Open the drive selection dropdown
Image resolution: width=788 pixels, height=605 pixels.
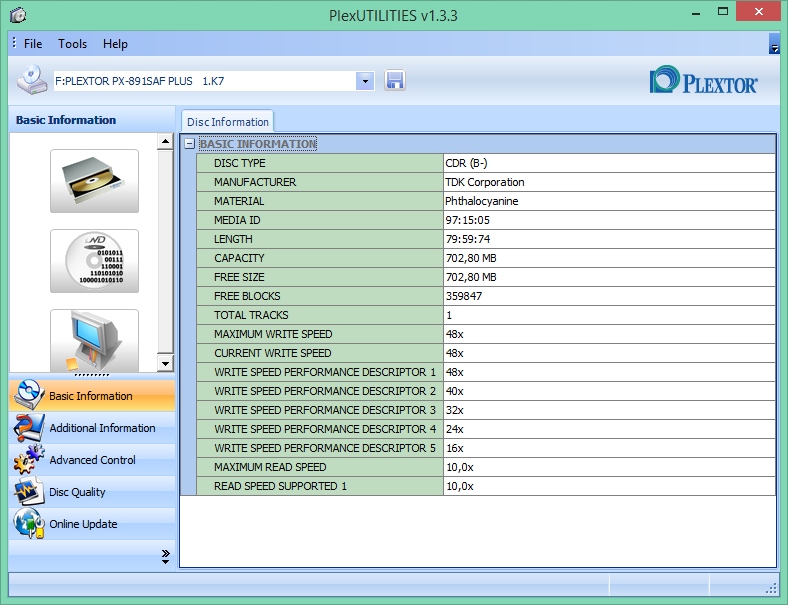click(x=364, y=81)
